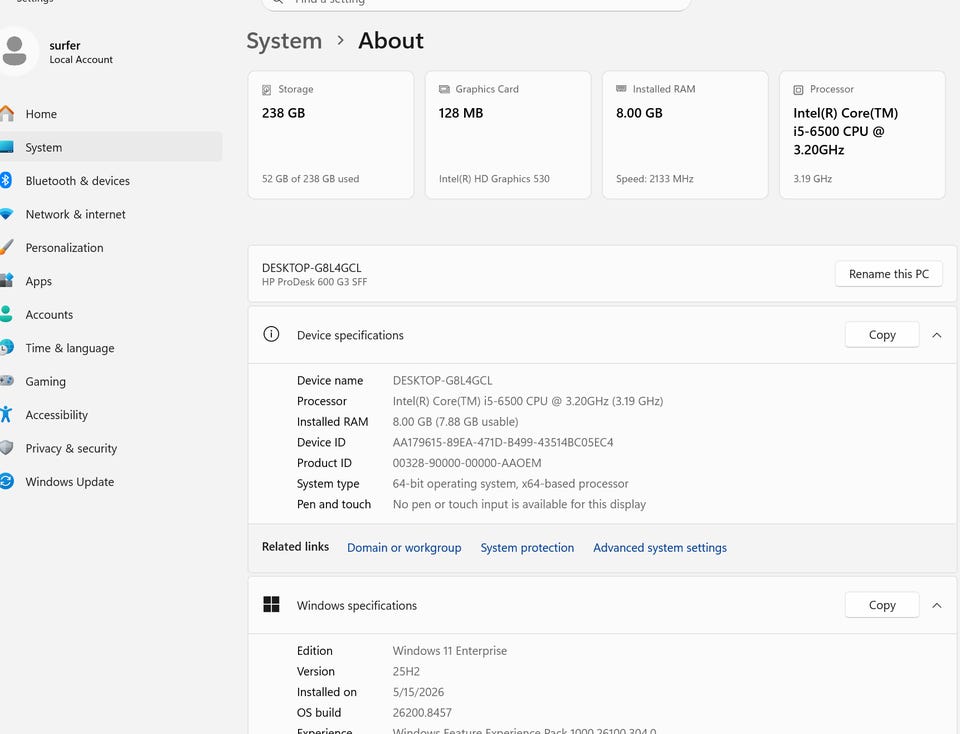Select Device ID value AA179615-89EA text

tap(503, 443)
